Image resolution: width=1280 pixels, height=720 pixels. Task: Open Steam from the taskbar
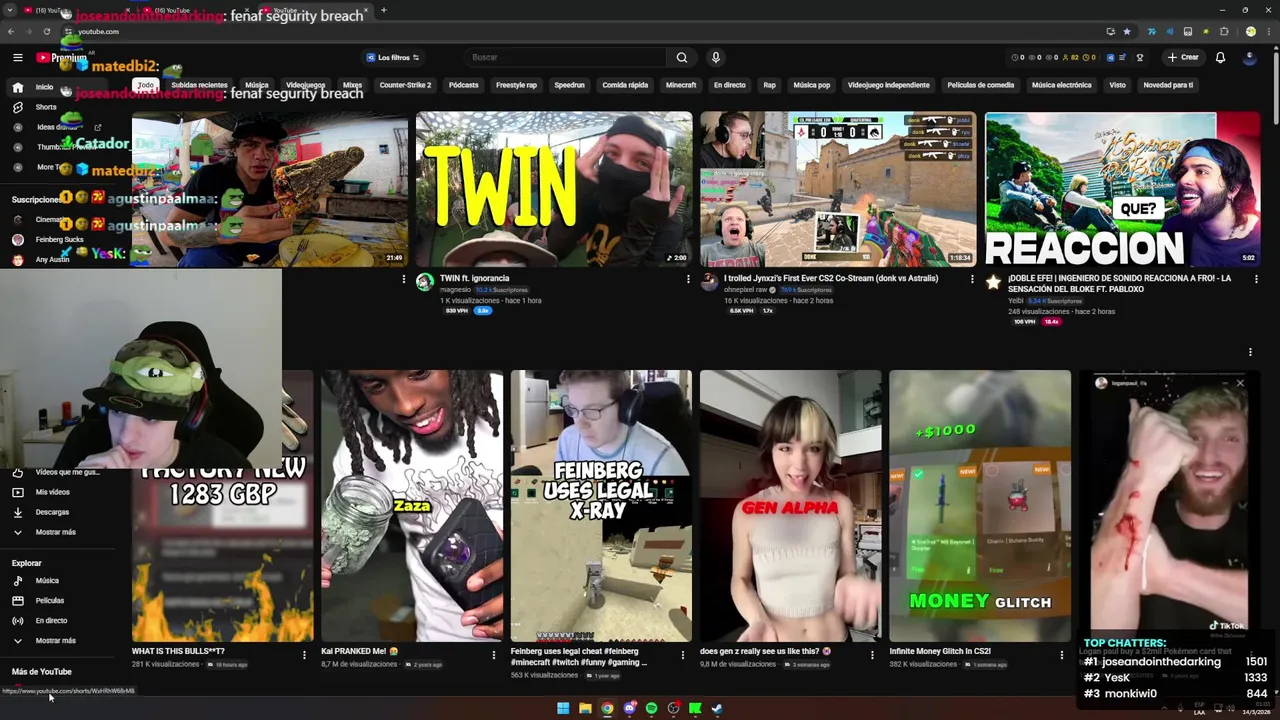pos(717,708)
